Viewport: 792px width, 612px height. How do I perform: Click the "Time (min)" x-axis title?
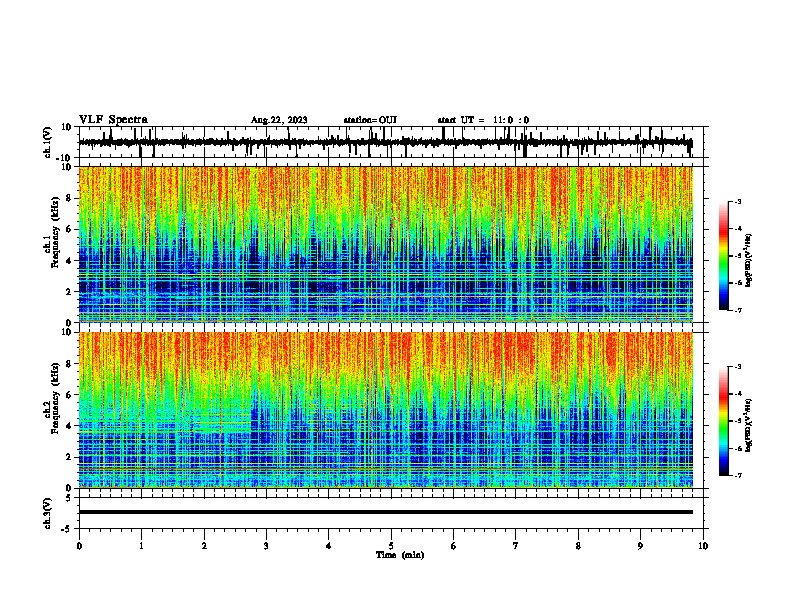coord(400,555)
